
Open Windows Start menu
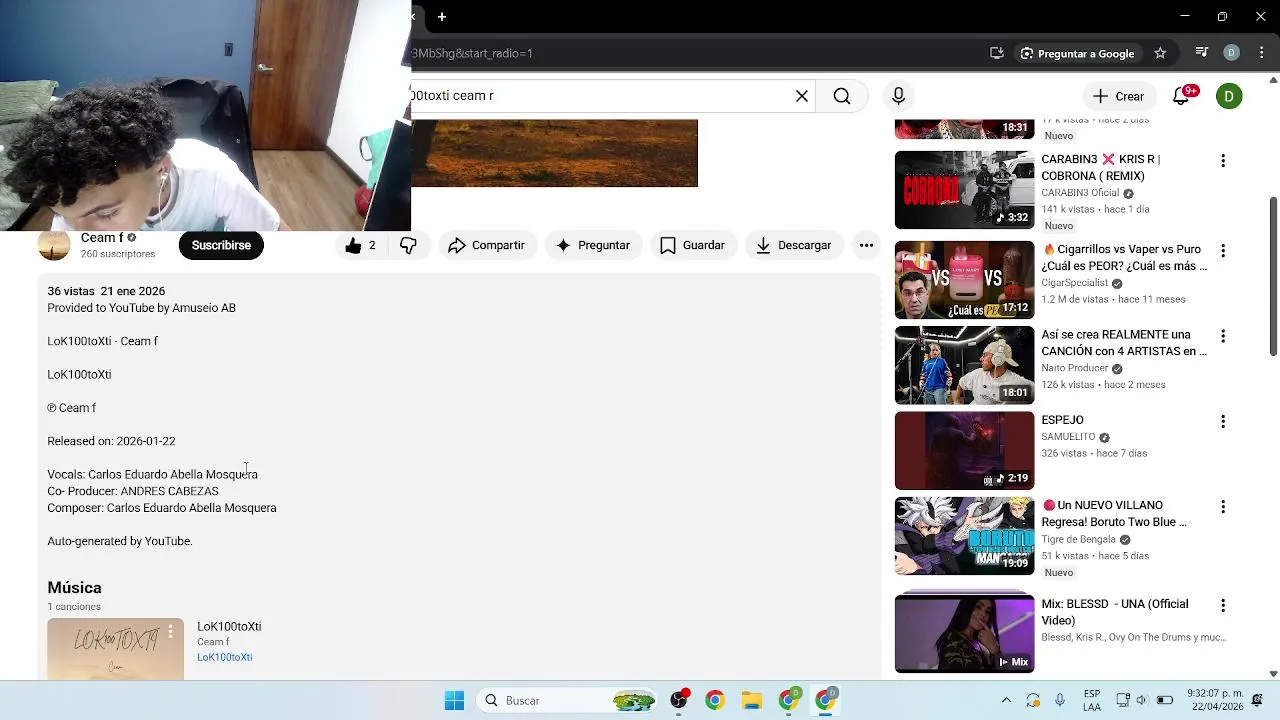(454, 701)
